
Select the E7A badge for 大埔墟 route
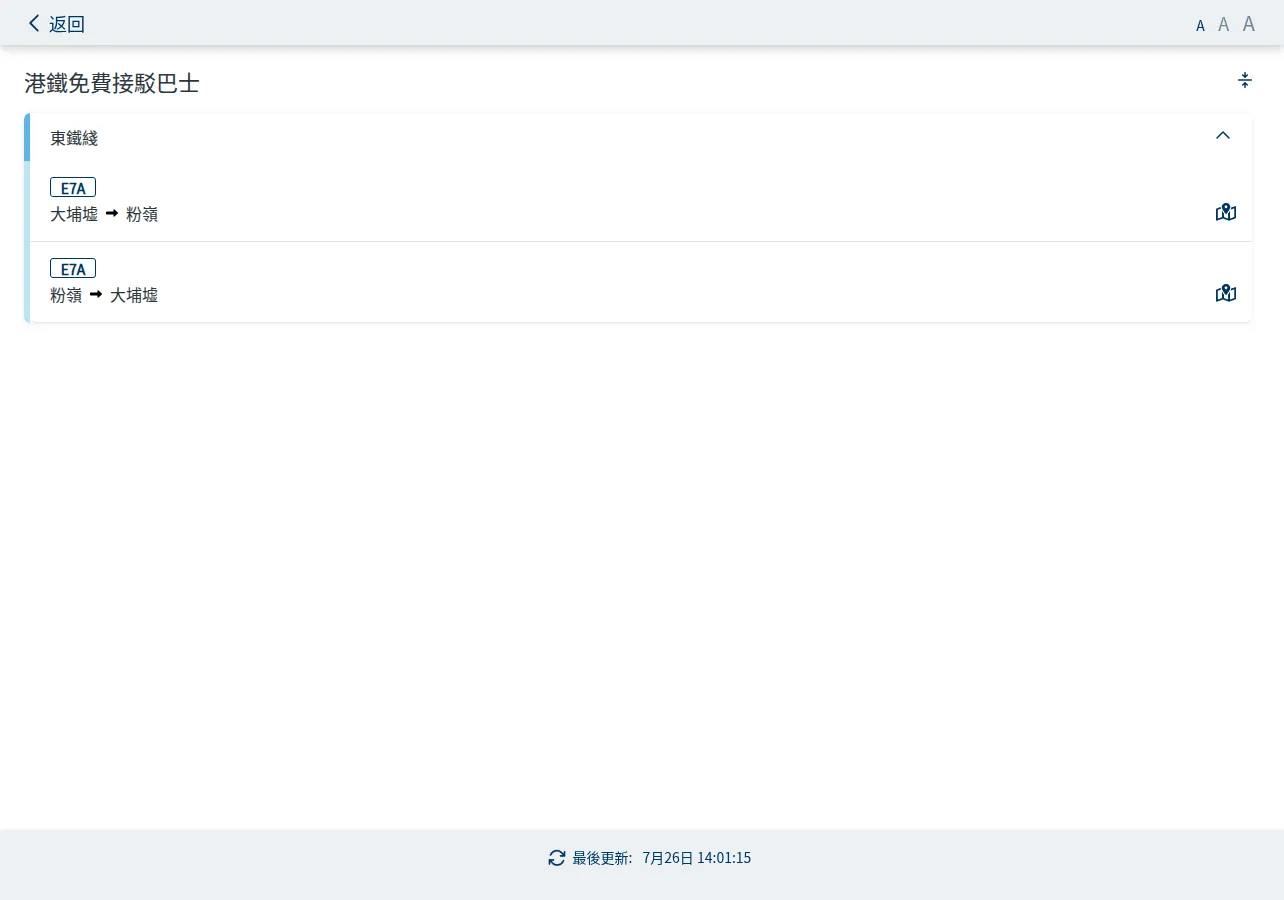click(73, 187)
